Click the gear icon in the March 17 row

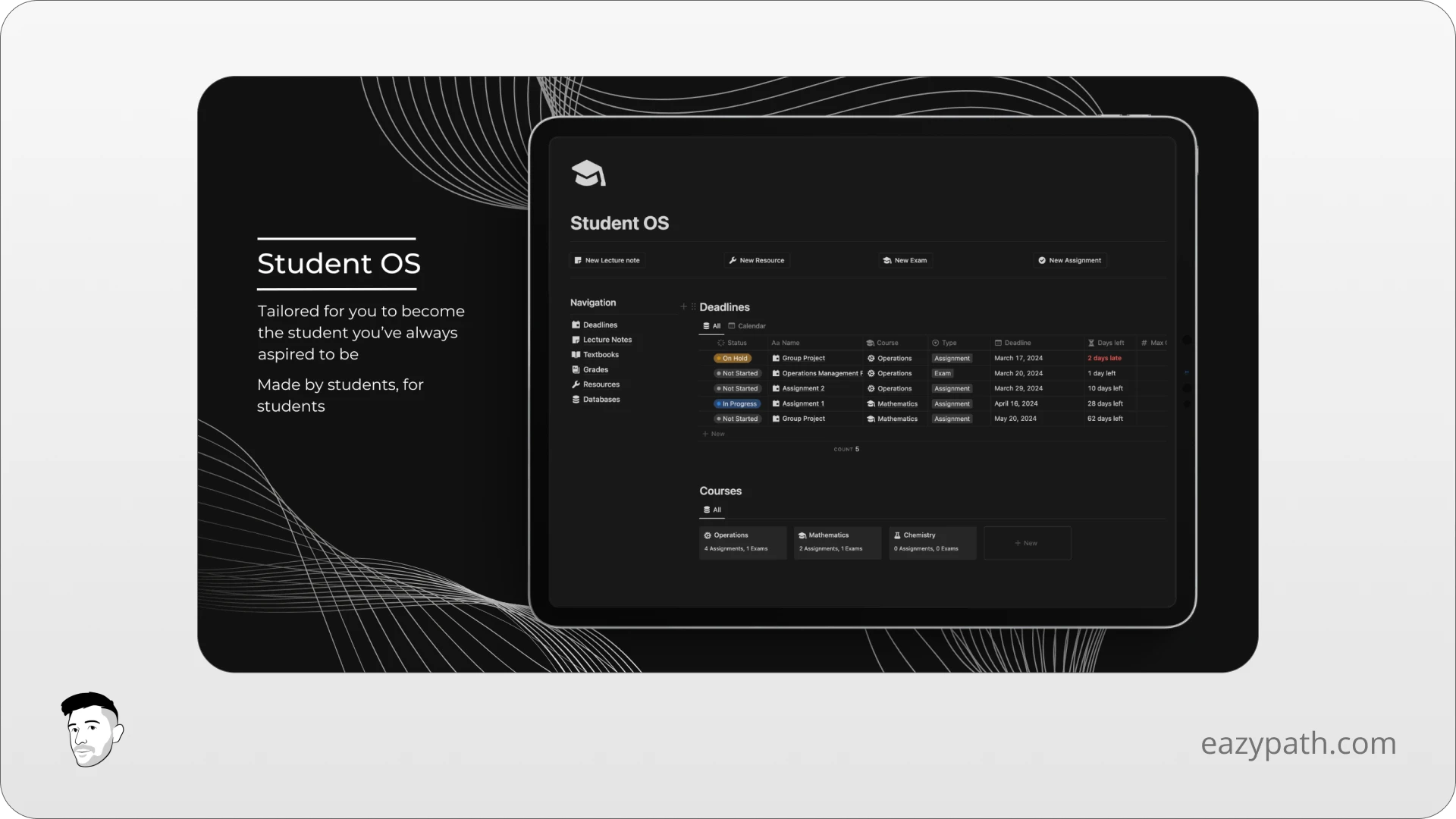pyautogui.click(x=871, y=359)
